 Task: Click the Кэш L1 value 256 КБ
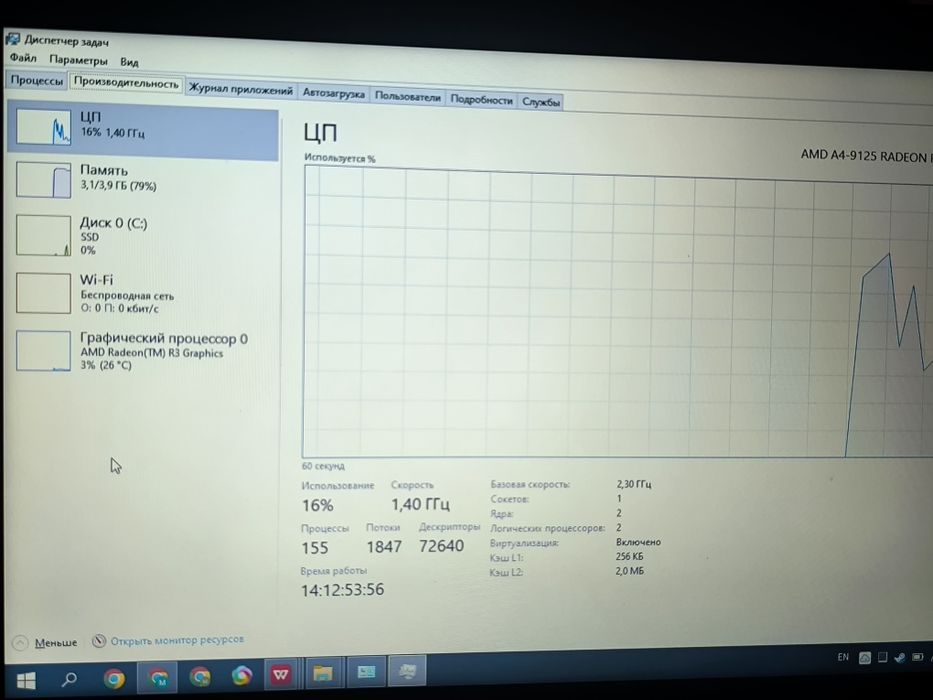click(629, 557)
